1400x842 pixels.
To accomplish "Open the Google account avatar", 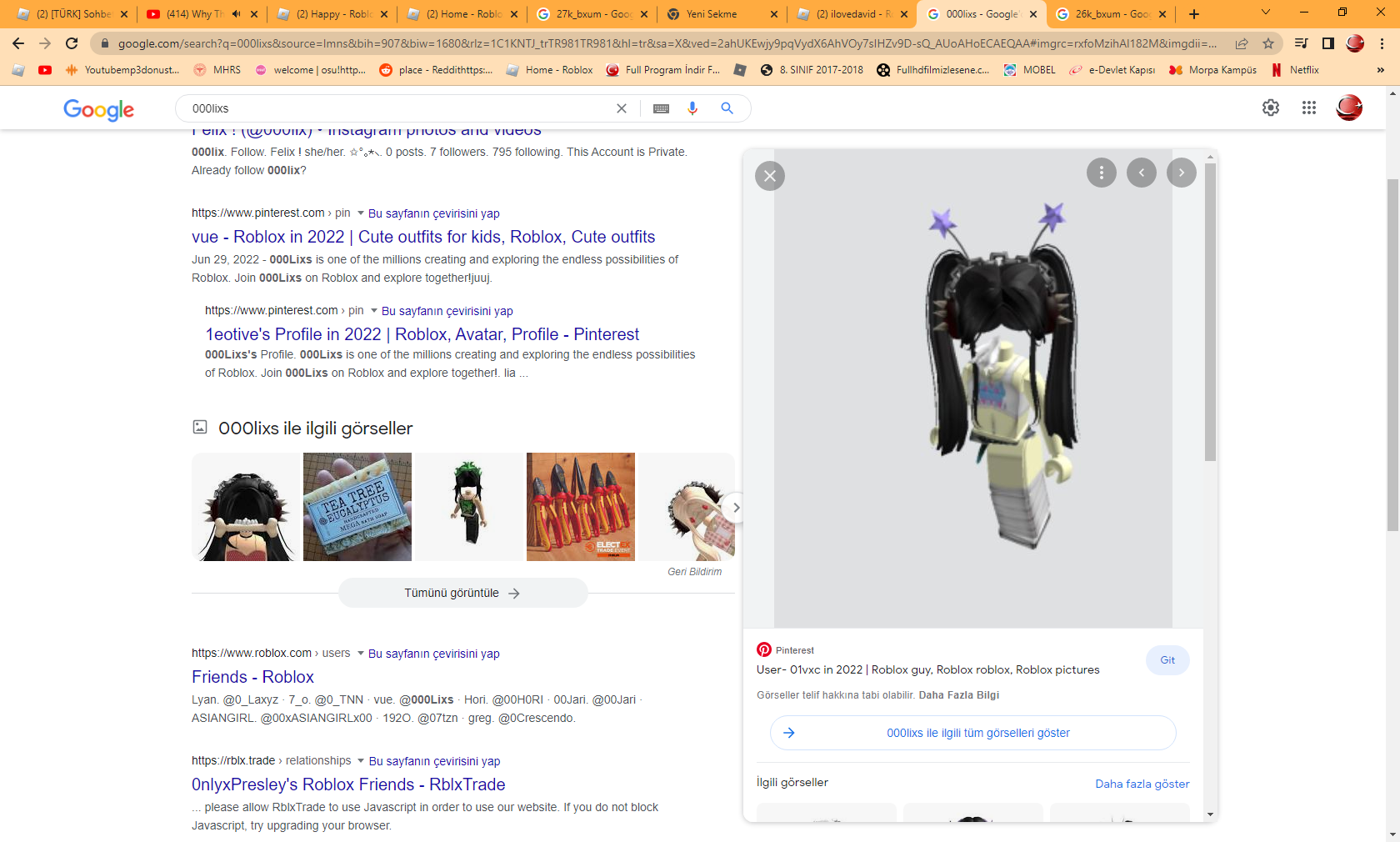I will (1349, 108).
